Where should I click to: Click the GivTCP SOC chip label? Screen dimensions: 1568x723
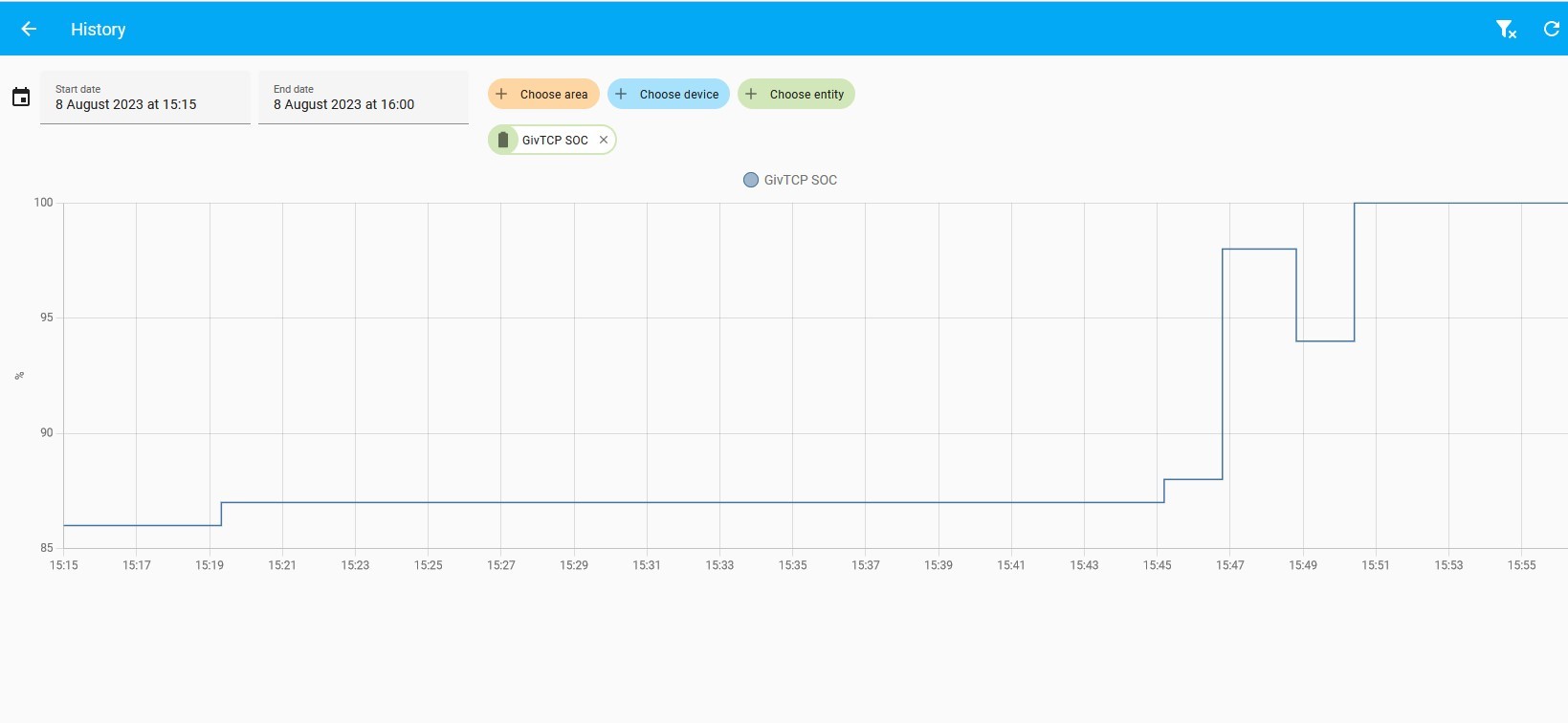[555, 140]
